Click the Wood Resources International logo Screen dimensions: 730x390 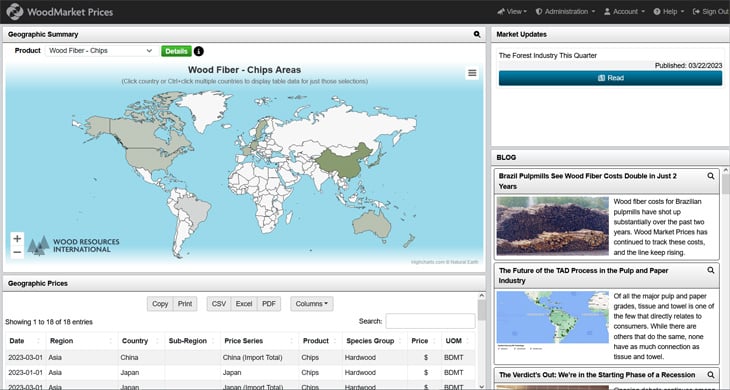coord(73,245)
